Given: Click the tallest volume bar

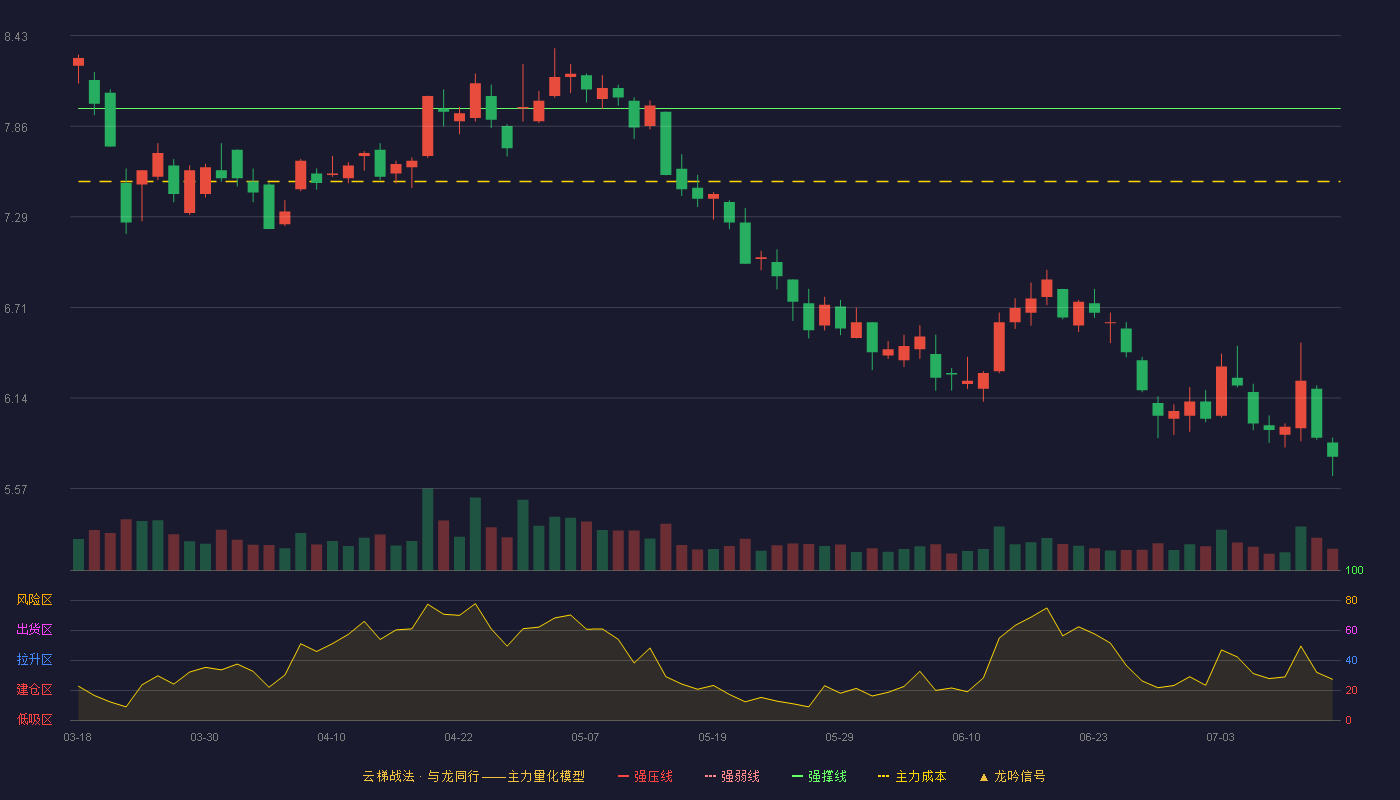Looking at the screenshot, I should (427, 529).
